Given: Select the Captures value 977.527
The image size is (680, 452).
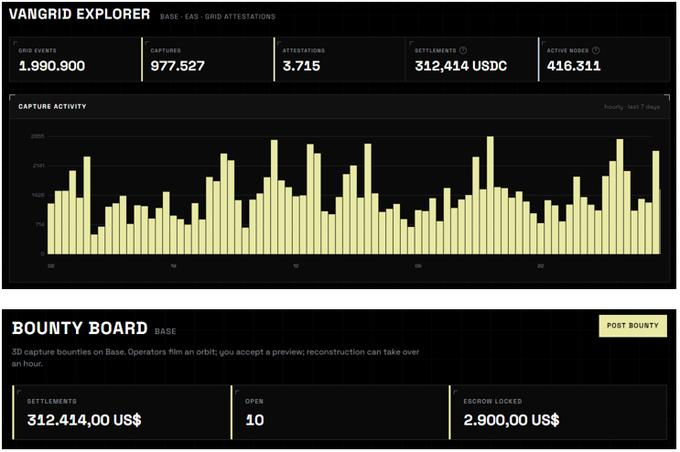Looking at the screenshot, I should 177,66.
